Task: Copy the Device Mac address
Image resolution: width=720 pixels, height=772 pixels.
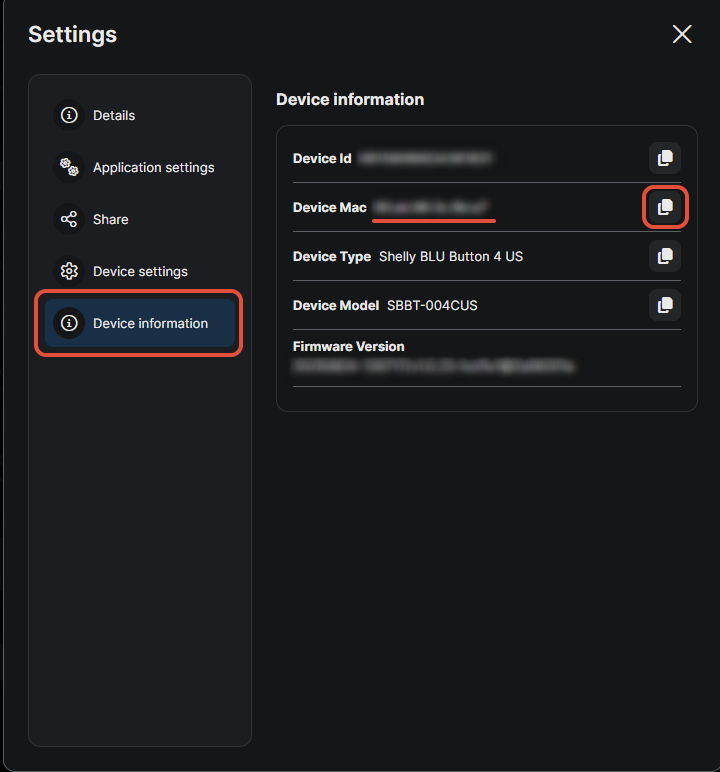Action: coord(664,207)
